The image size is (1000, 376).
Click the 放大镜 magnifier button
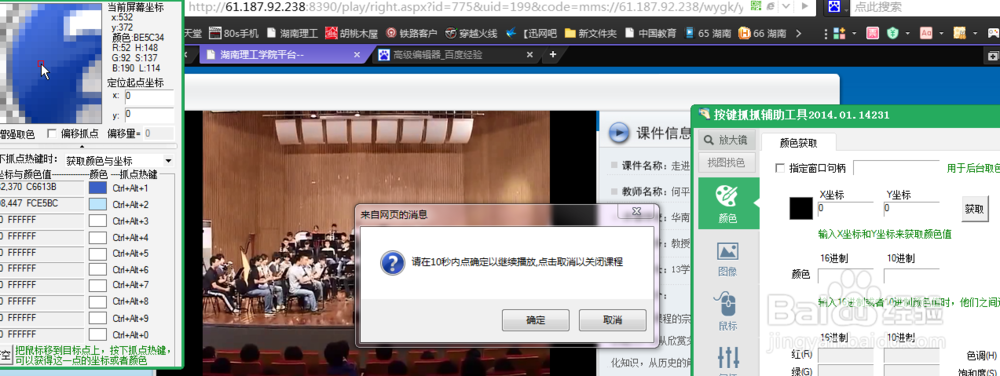click(x=727, y=139)
